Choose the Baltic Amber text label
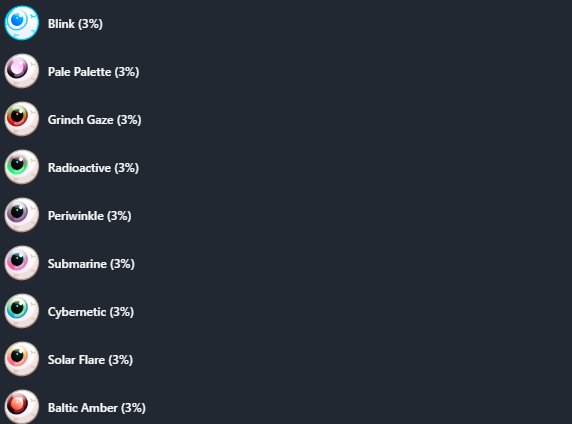Image resolution: width=572 pixels, height=424 pixels. (x=83, y=408)
